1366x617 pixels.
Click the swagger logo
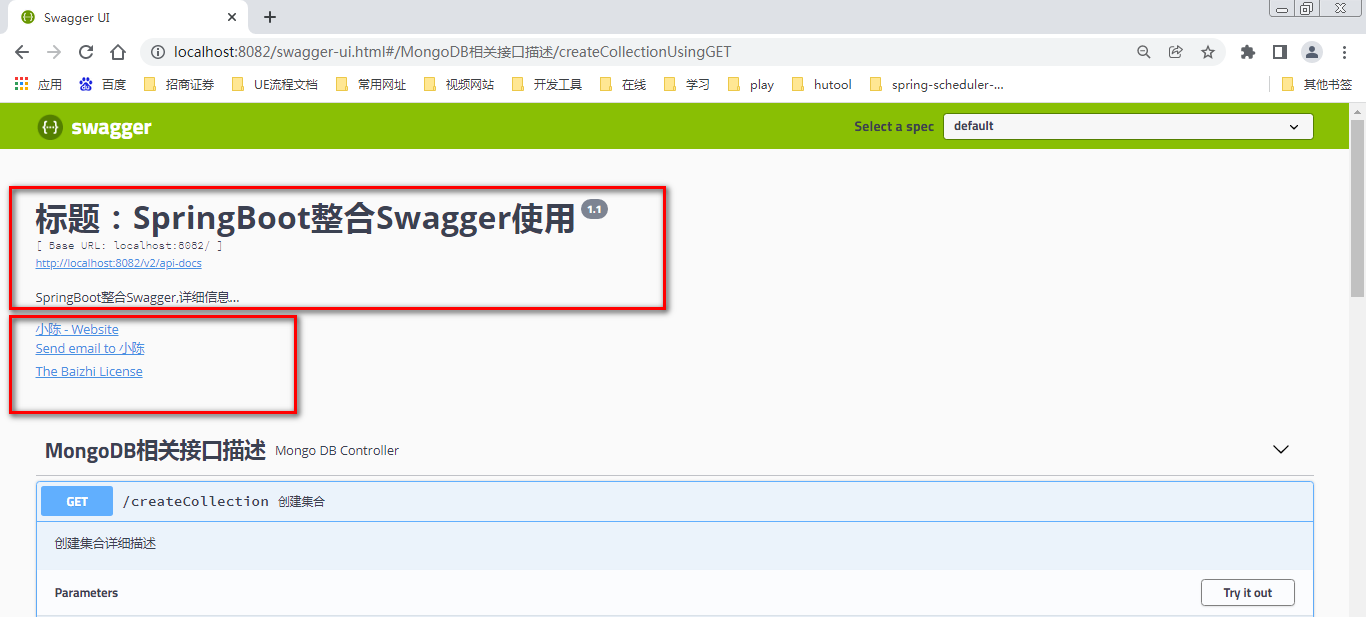pyautogui.click(x=95, y=127)
